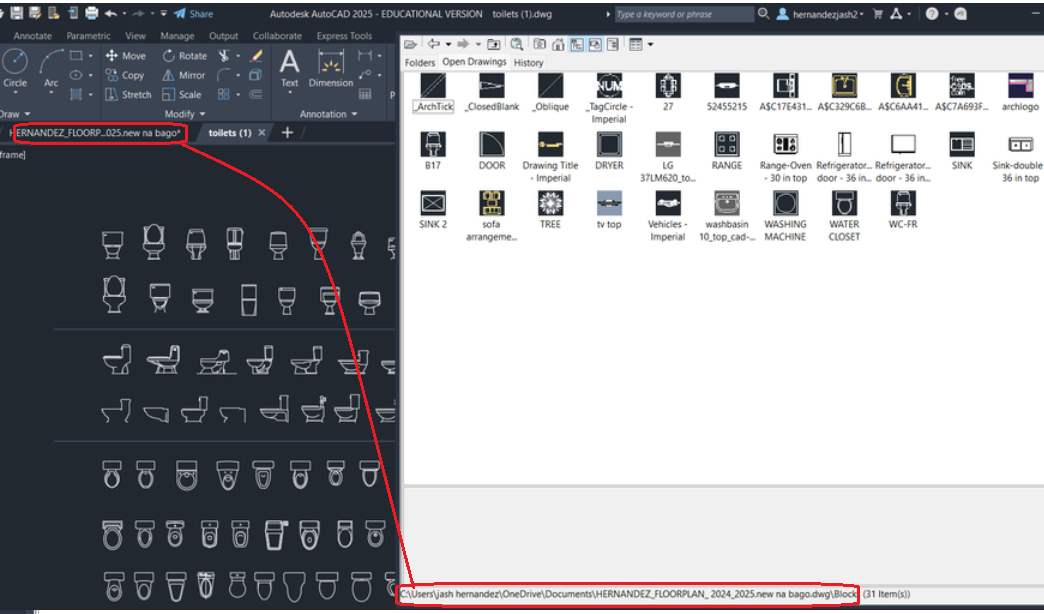Screen dimensions: 1044x614
Task: Activate the Move tool
Action: [x=133, y=56]
